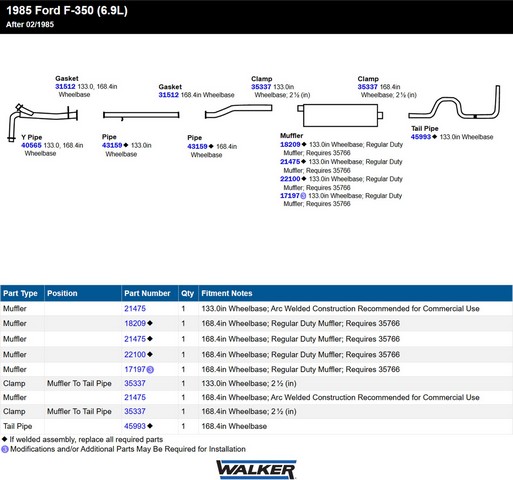
Task: Open muffler 18209 link in the diagram
Action: 290,144
